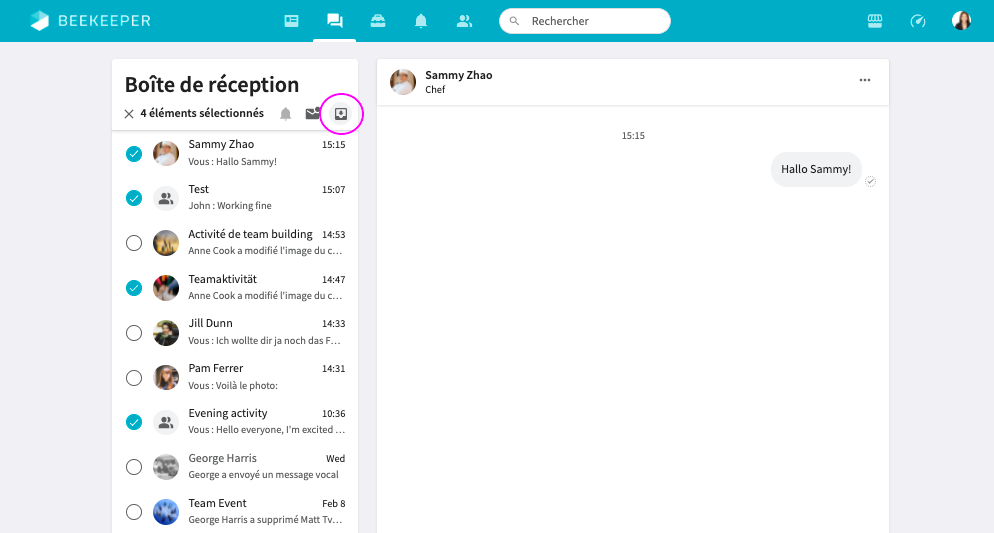Click the Team Event avatar
994x533 pixels.
(166, 512)
